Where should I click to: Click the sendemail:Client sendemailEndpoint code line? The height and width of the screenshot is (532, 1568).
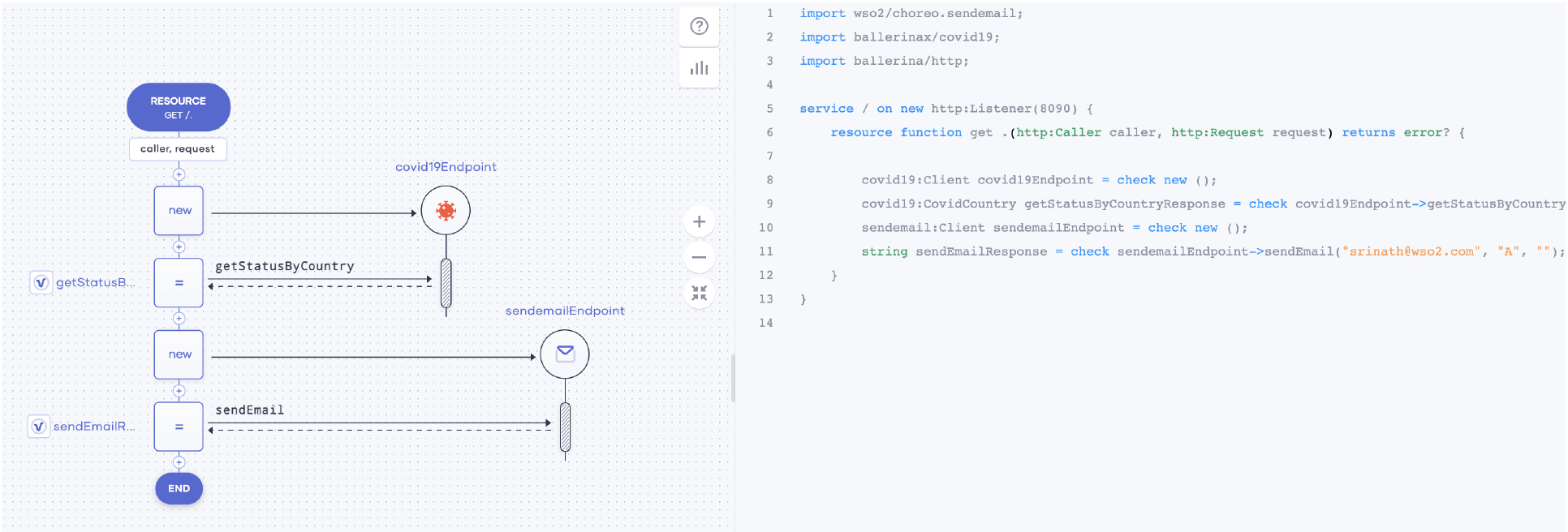[1054, 228]
